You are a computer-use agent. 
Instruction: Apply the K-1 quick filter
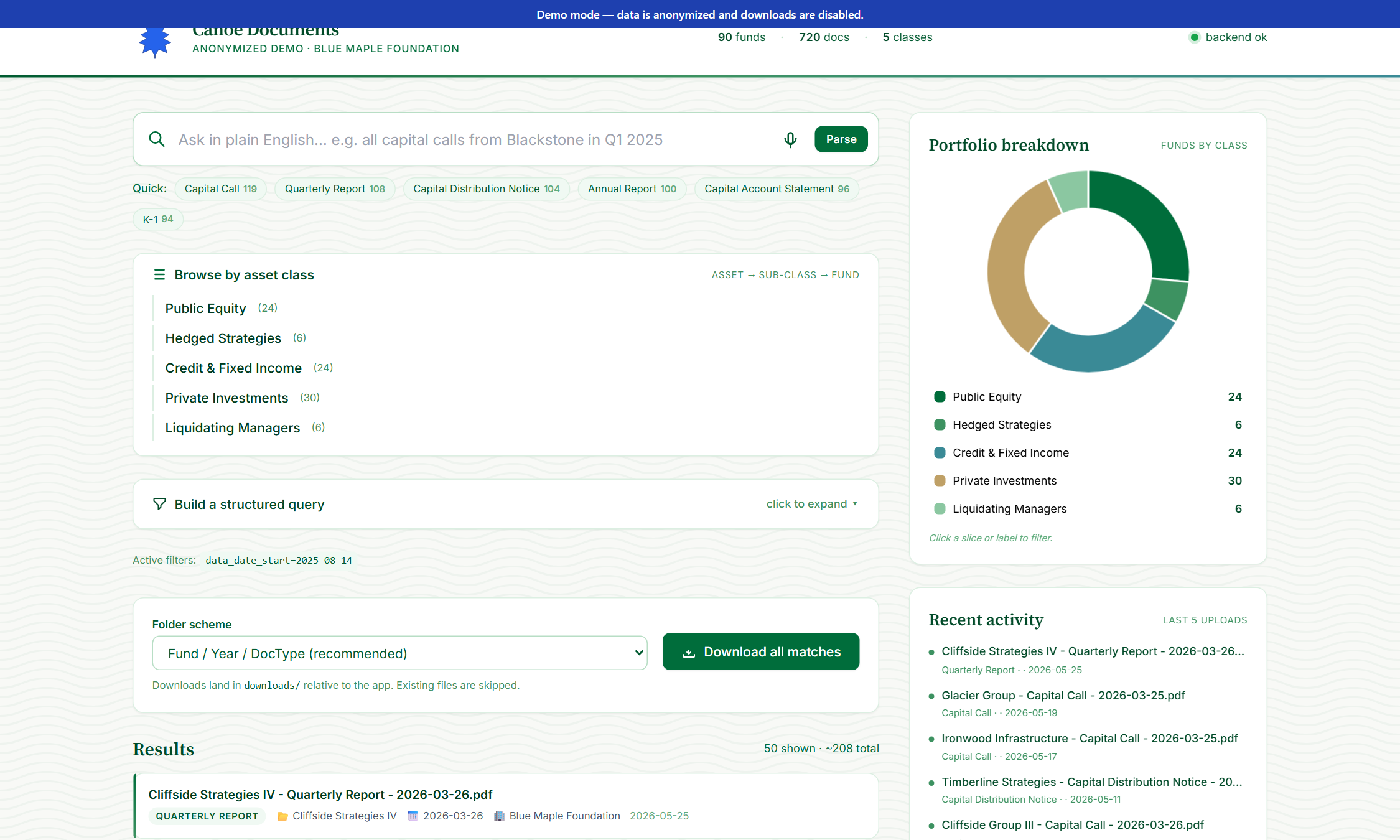158,219
